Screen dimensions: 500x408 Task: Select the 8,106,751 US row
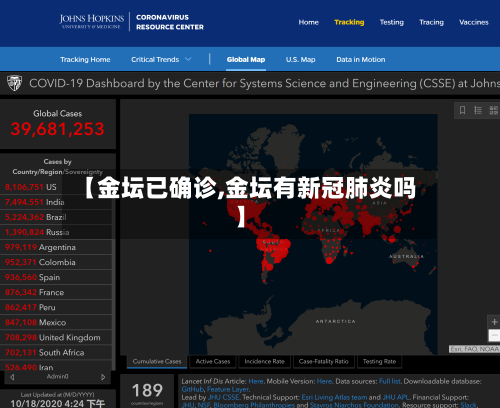tap(56, 187)
